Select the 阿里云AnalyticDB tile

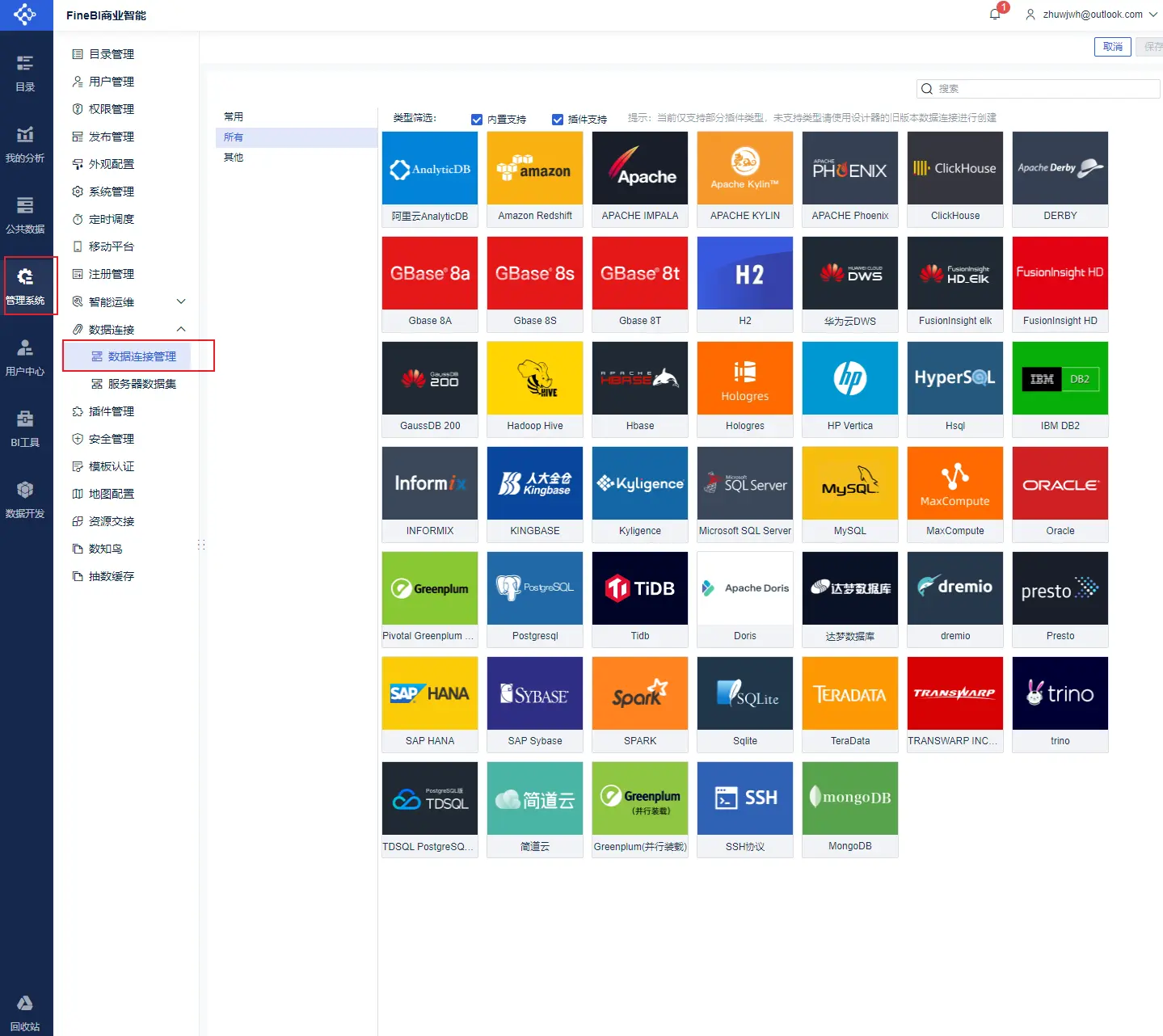click(430, 179)
